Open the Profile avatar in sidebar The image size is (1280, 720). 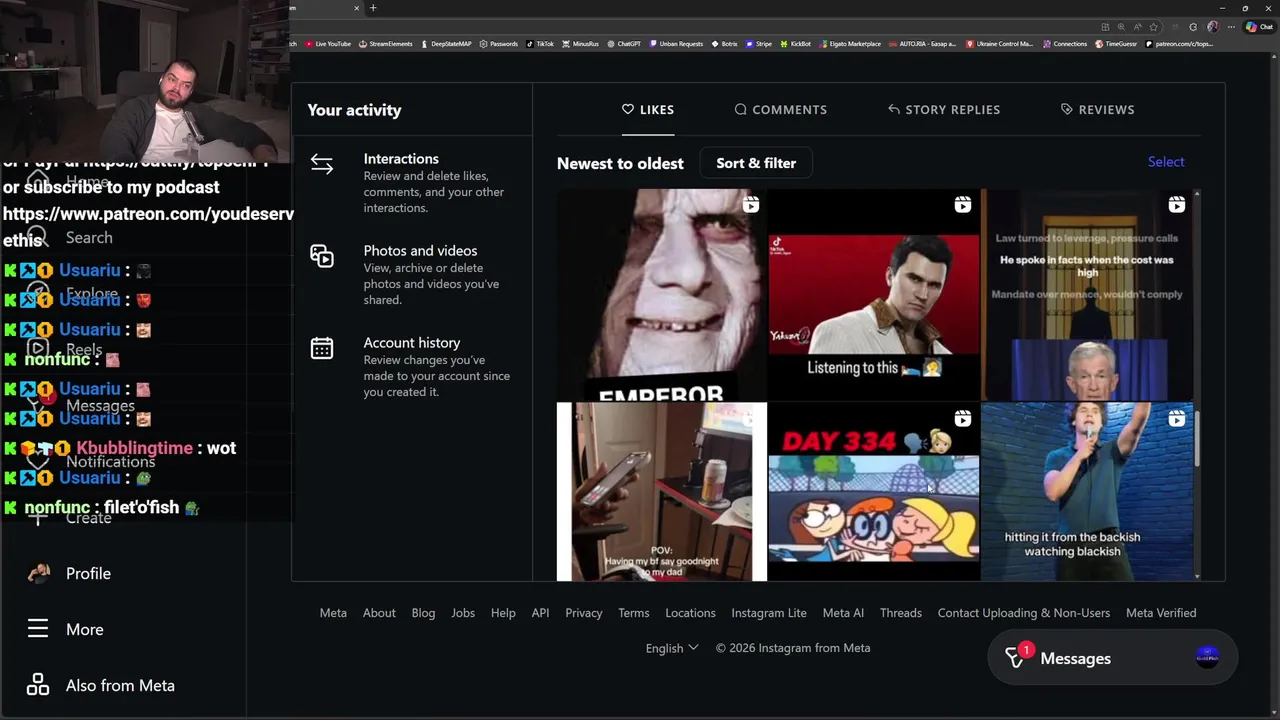[x=38, y=573]
